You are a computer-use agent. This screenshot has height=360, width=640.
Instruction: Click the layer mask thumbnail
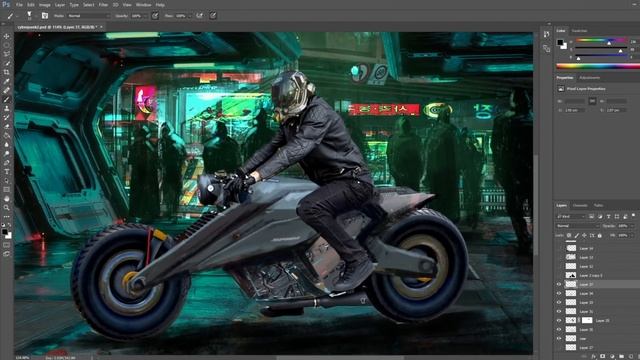[587, 320]
